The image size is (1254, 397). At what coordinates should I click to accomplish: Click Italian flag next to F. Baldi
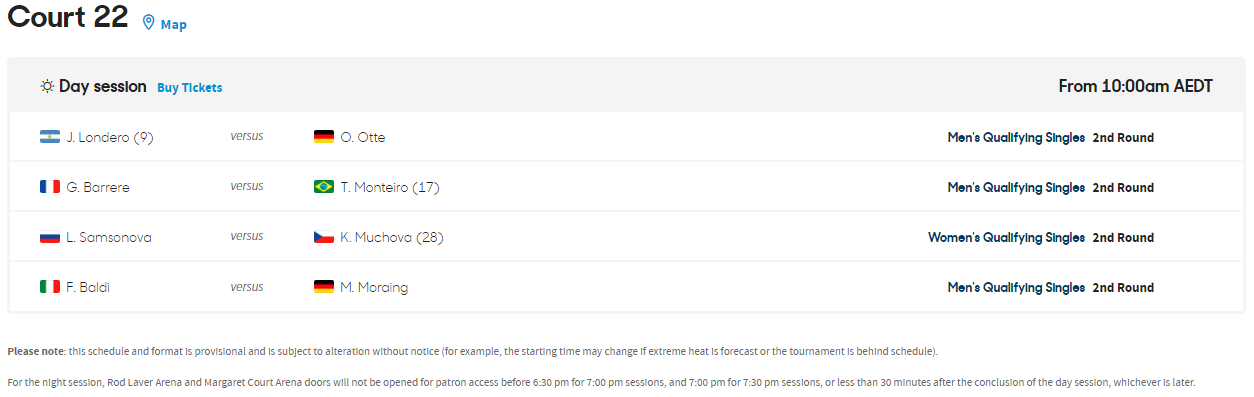(50, 287)
